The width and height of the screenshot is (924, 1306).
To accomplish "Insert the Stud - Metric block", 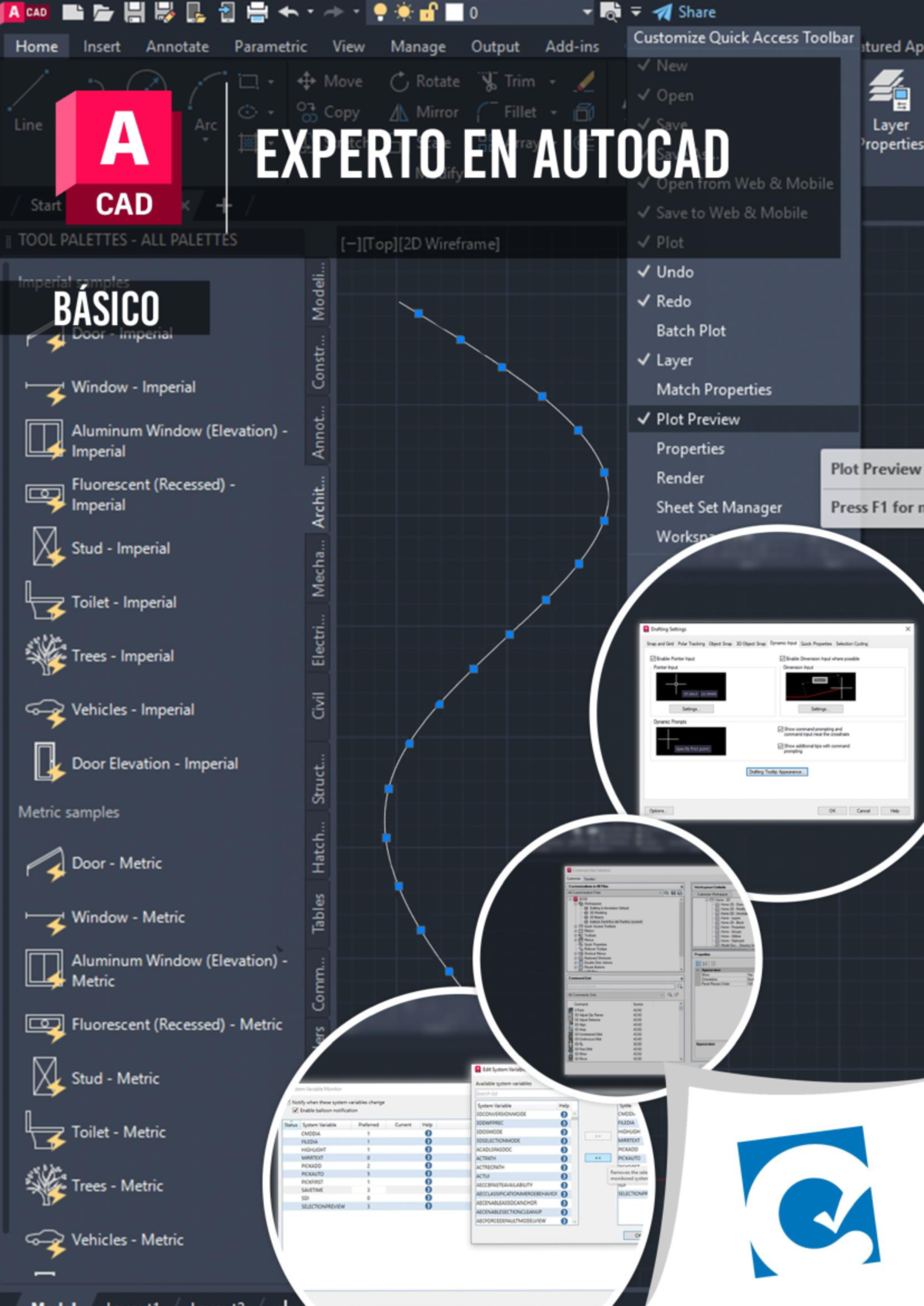I will [95, 1077].
